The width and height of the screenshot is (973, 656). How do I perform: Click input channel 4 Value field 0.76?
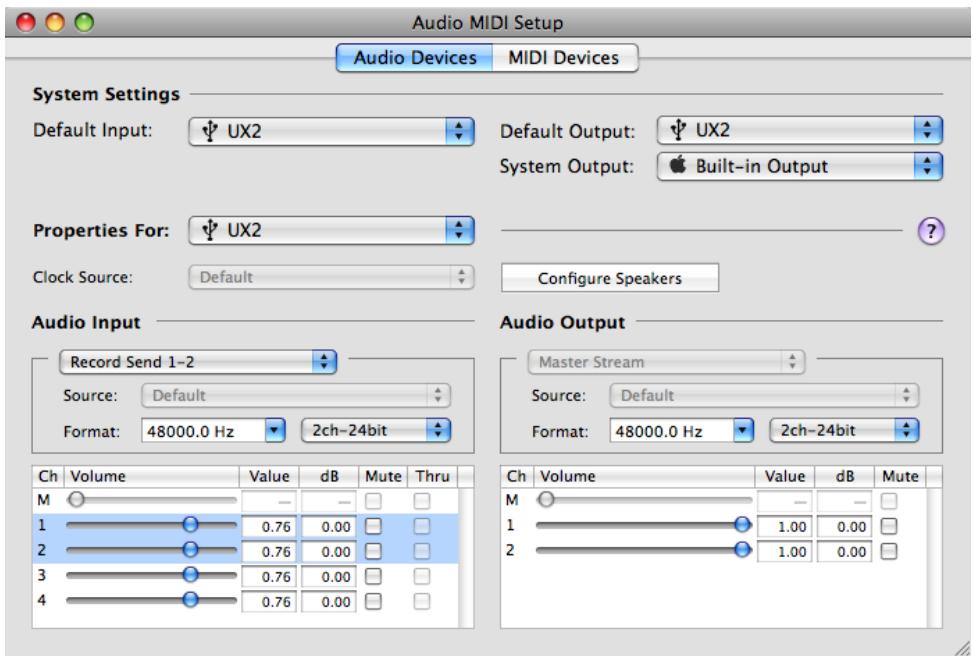click(x=269, y=602)
